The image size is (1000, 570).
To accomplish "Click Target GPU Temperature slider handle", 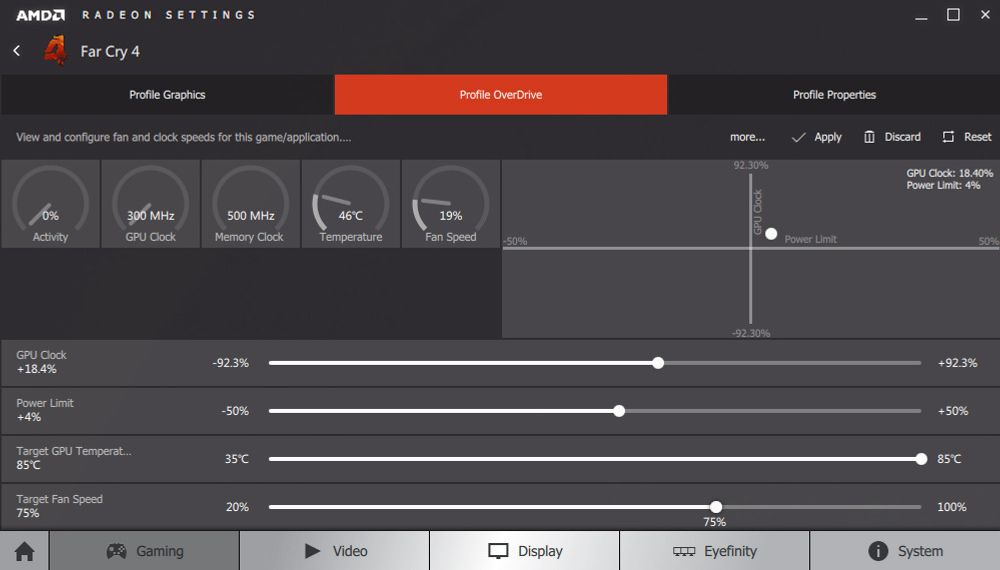I will tap(921, 459).
